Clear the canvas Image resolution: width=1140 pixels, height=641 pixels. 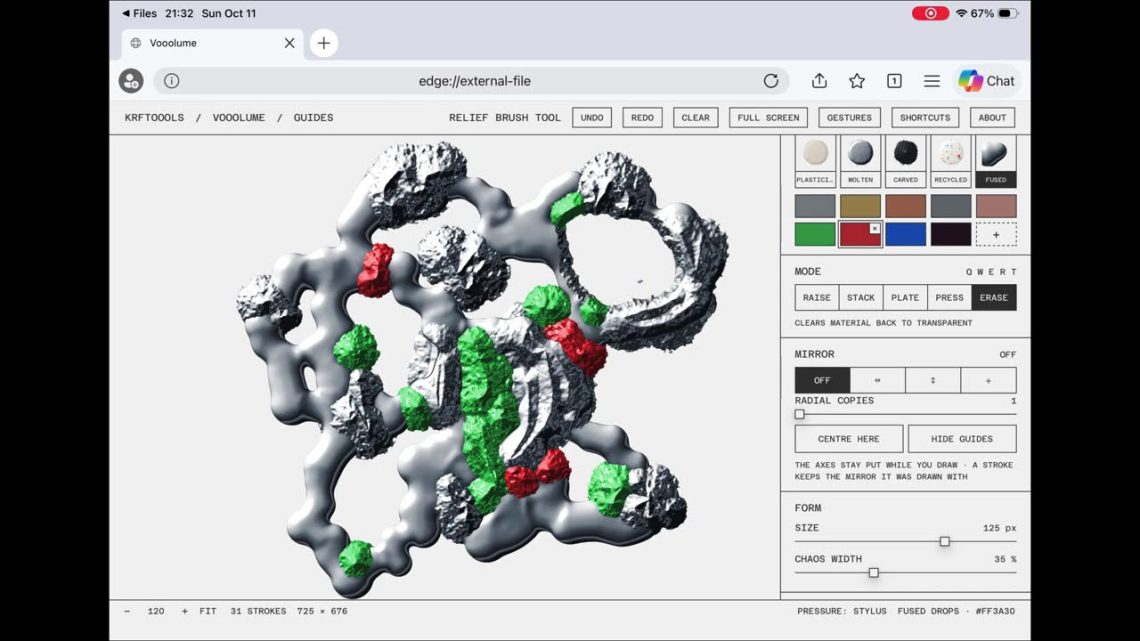point(695,118)
